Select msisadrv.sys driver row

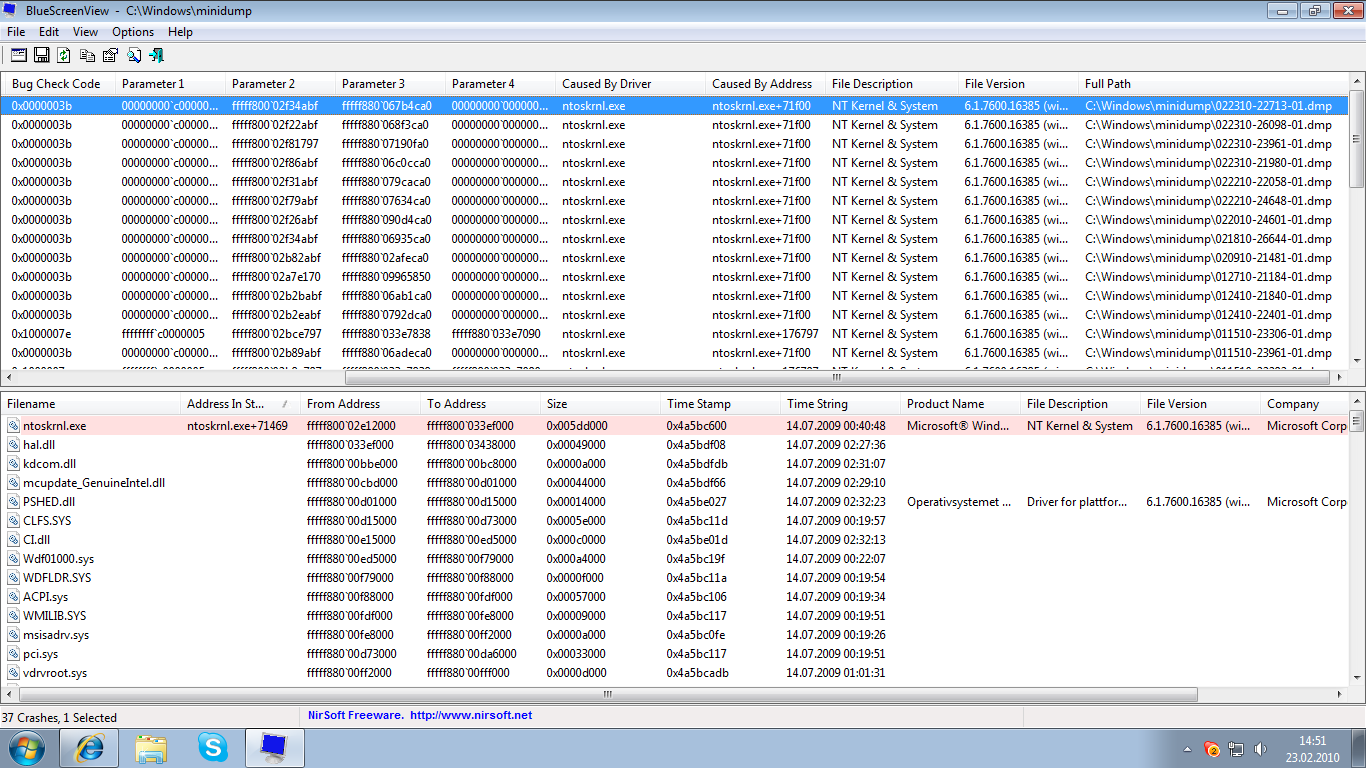tap(675, 635)
